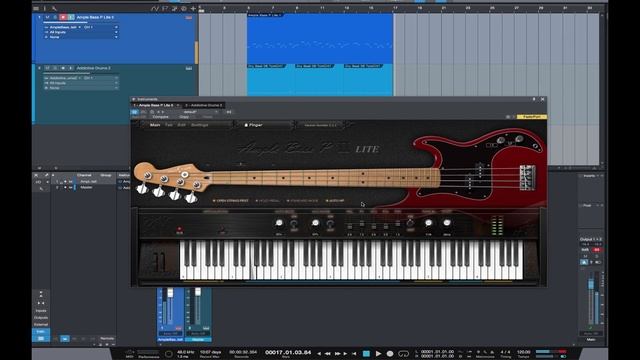Toggle record arm on Addictive Drums track

coord(63,68)
